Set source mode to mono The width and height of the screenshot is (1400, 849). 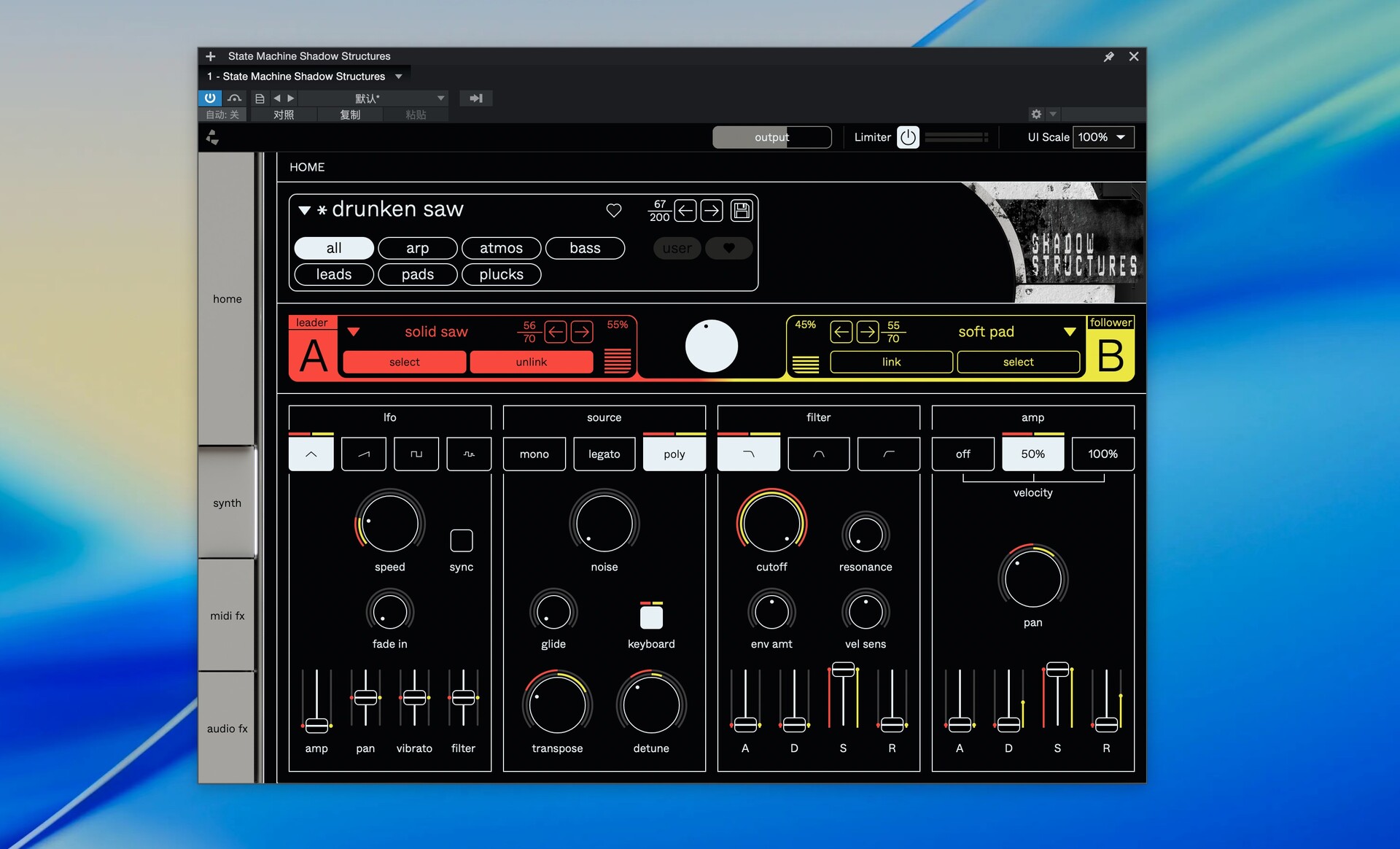[534, 454]
